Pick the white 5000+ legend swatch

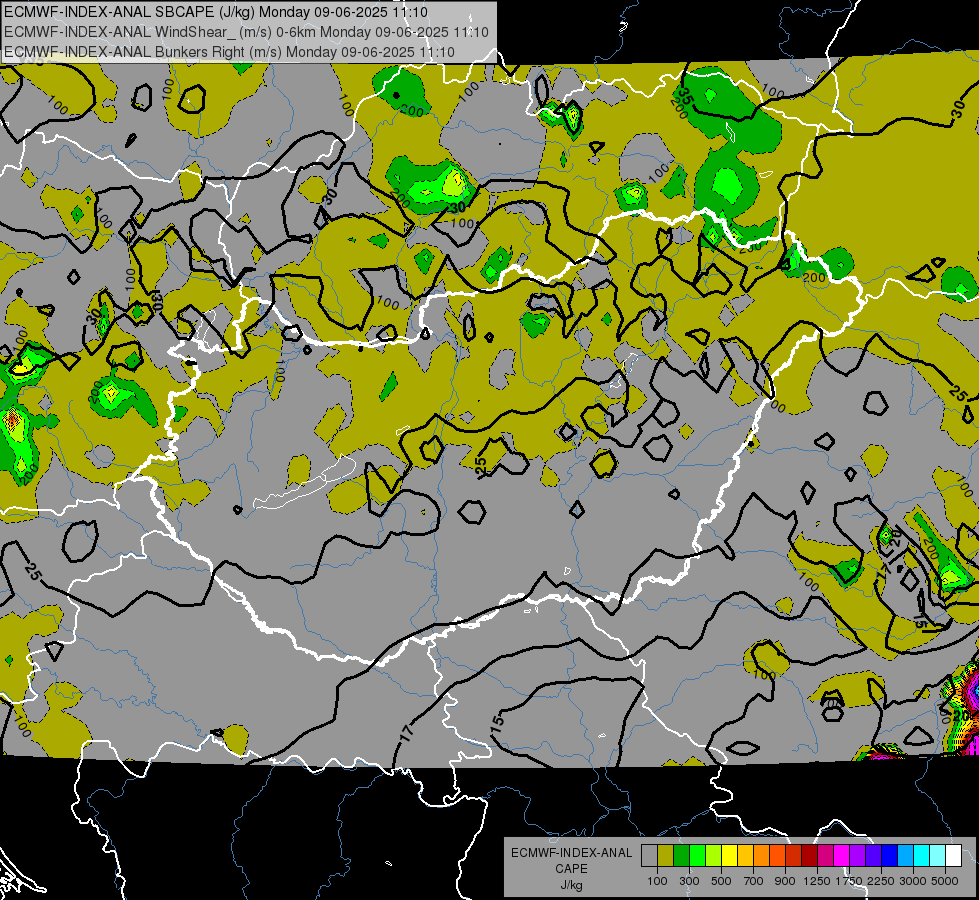[953, 855]
